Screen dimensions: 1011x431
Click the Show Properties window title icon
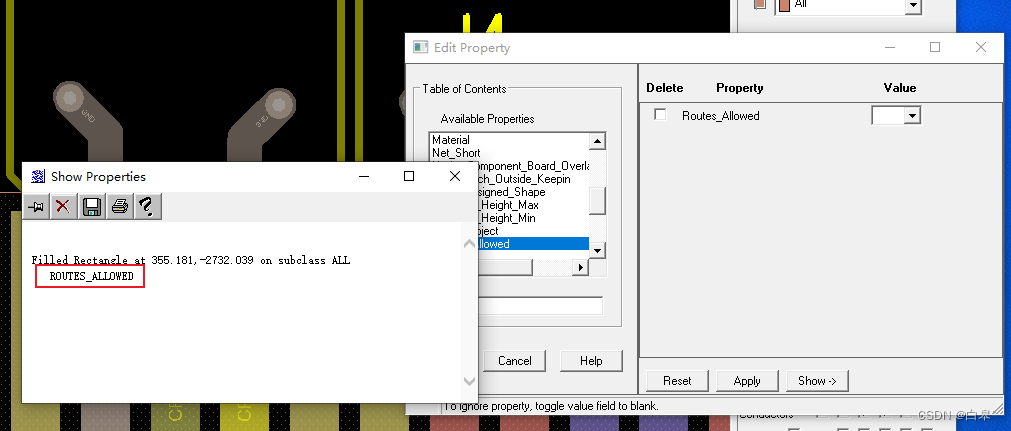click(x=39, y=176)
